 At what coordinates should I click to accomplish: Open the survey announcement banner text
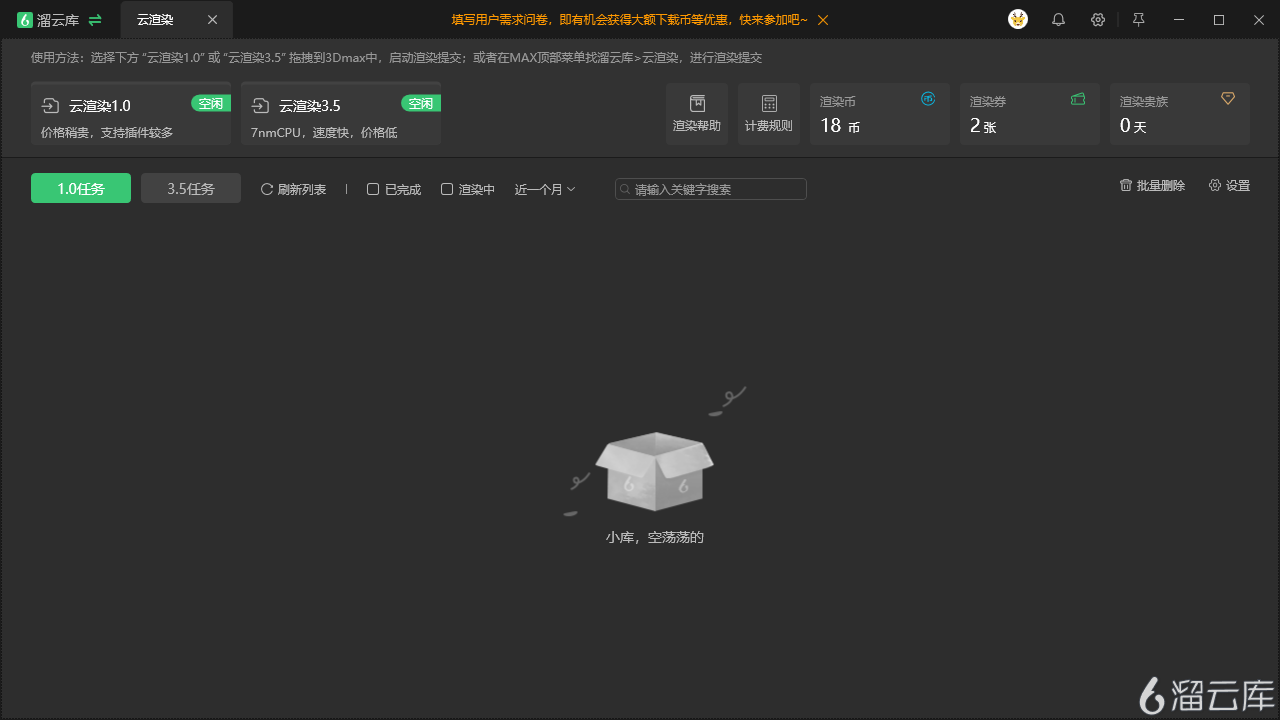[629, 20]
